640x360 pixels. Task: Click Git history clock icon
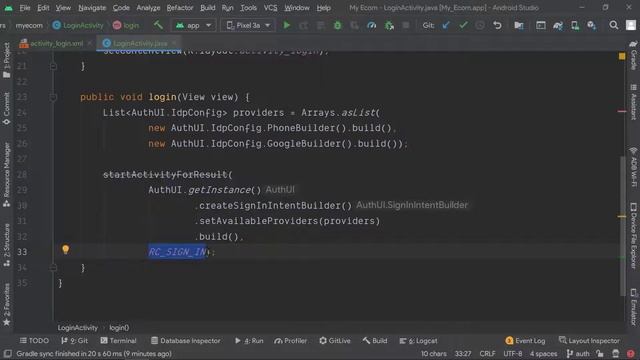point(480,25)
